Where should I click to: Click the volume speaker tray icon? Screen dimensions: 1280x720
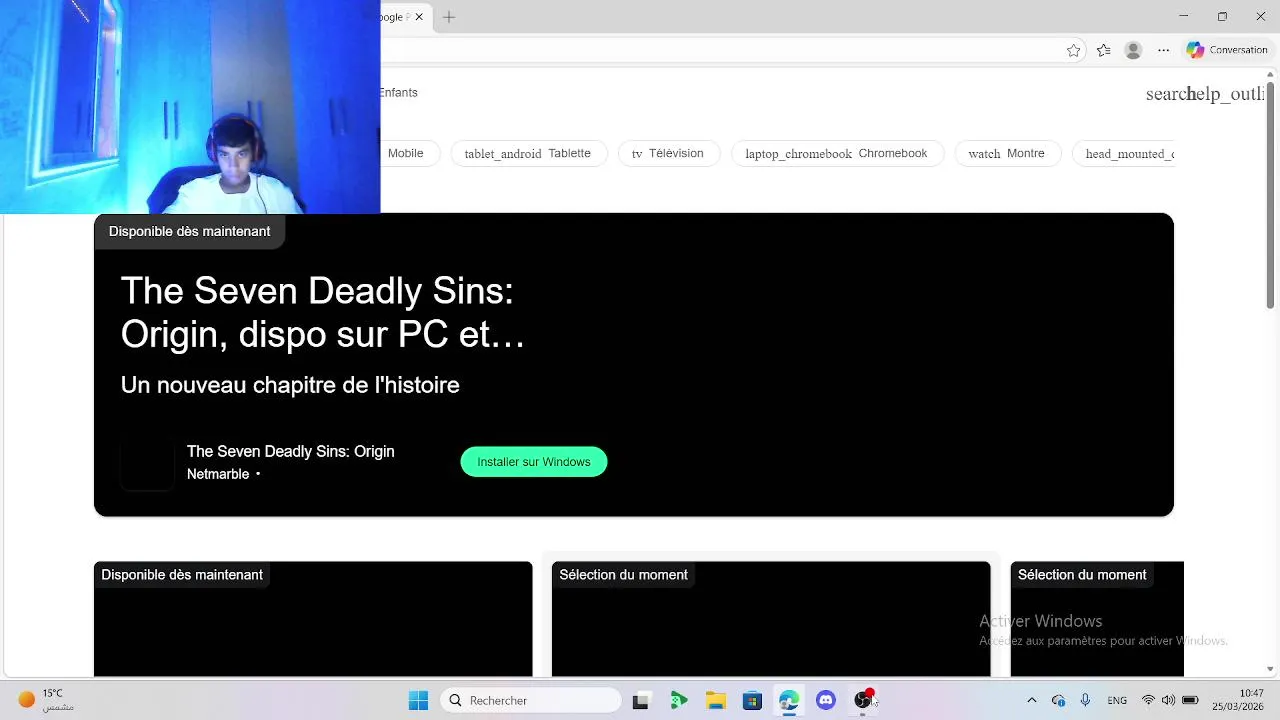coord(1168,700)
